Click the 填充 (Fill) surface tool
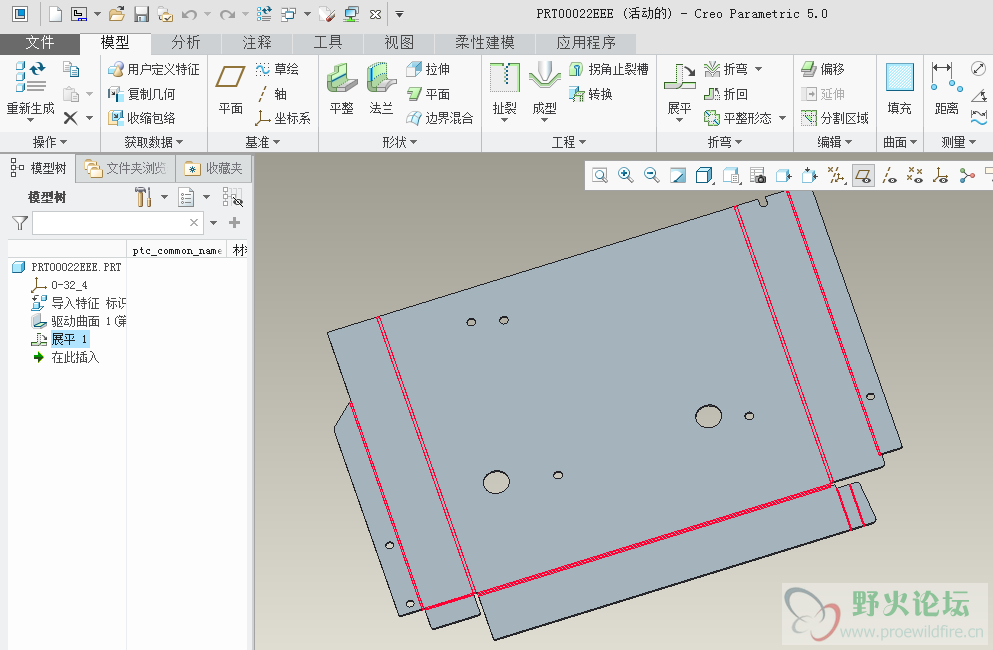This screenshot has width=993, height=650. point(899,88)
